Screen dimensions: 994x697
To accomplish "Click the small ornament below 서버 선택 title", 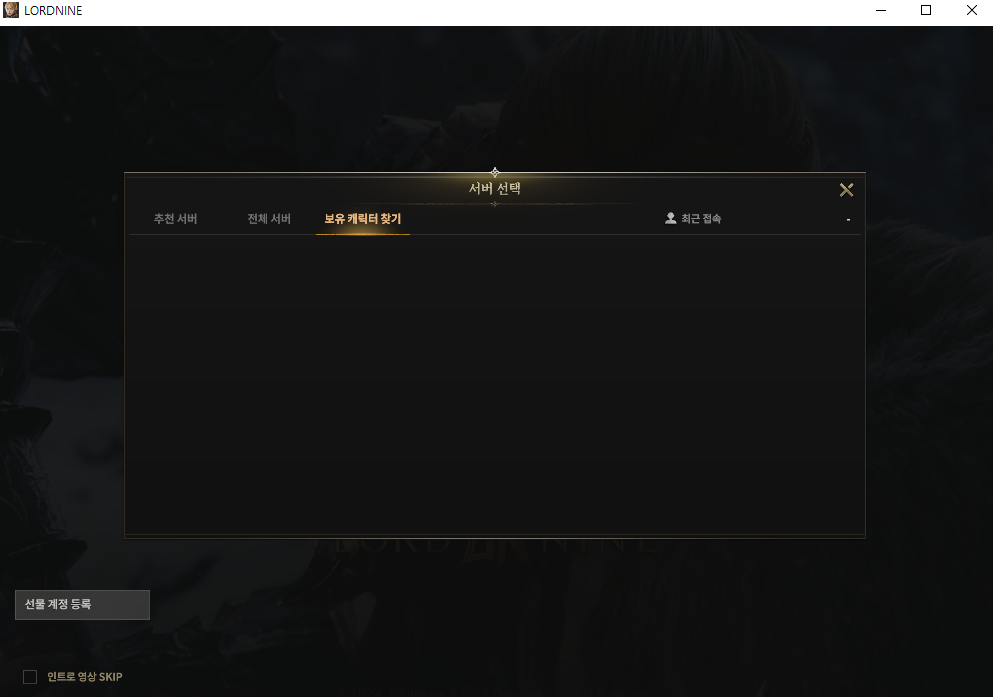I will click(494, 204).
